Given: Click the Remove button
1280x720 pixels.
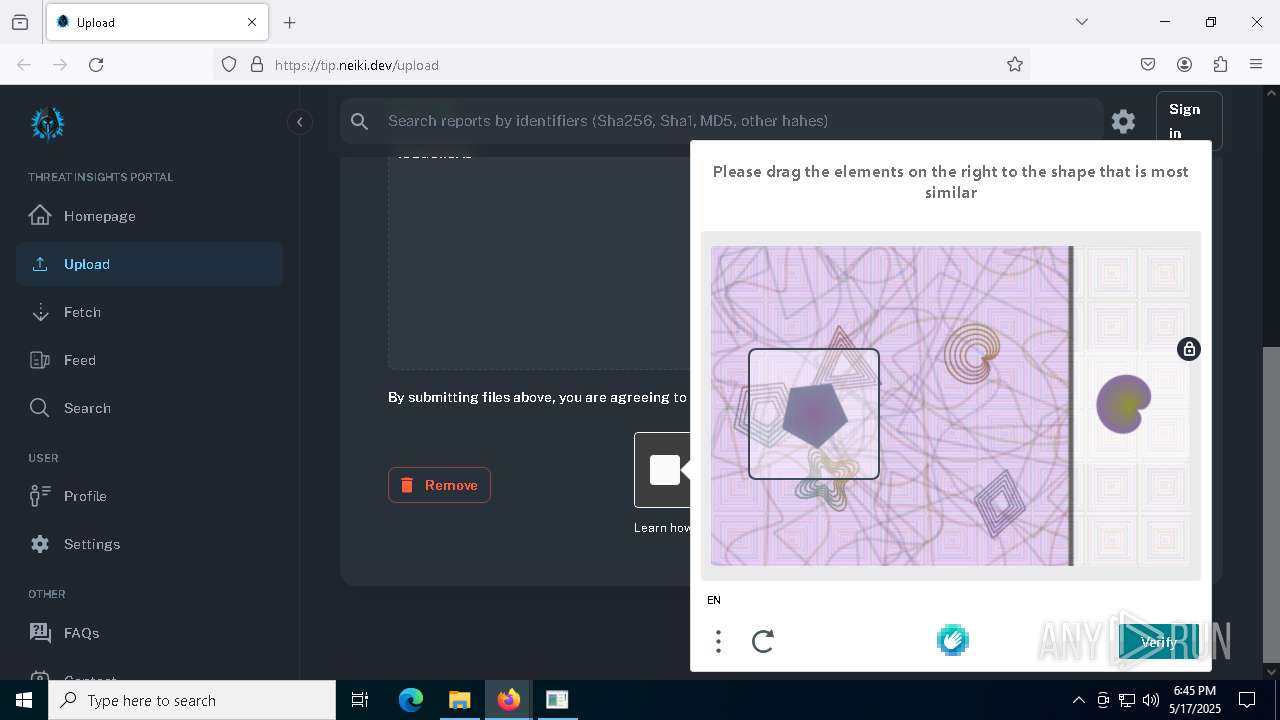Looking at the screenshot, I should [x=439, y=485].
